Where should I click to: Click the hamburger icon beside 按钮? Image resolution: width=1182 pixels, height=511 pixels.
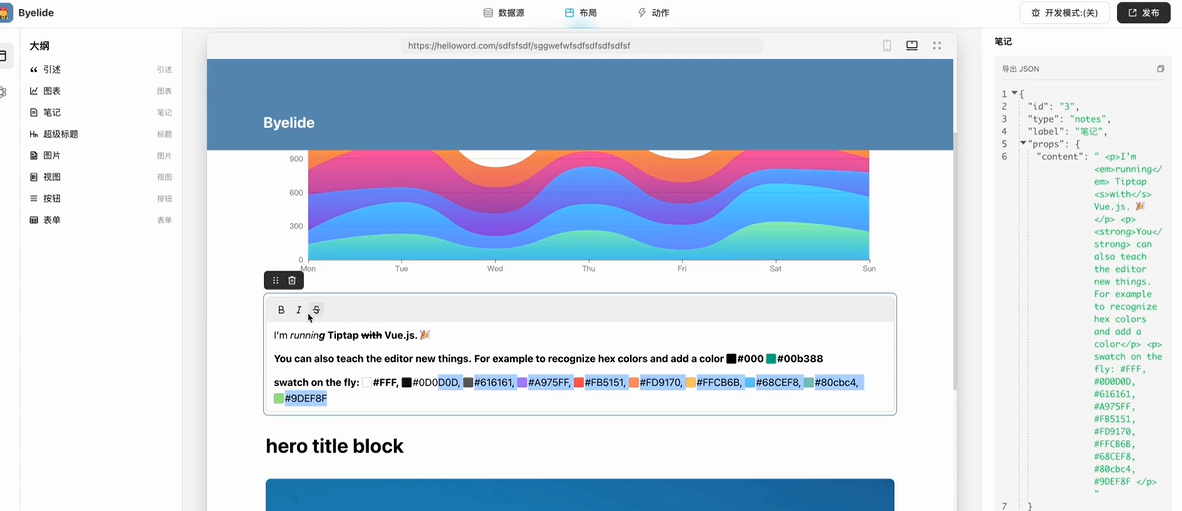click(x=33, y=198)
